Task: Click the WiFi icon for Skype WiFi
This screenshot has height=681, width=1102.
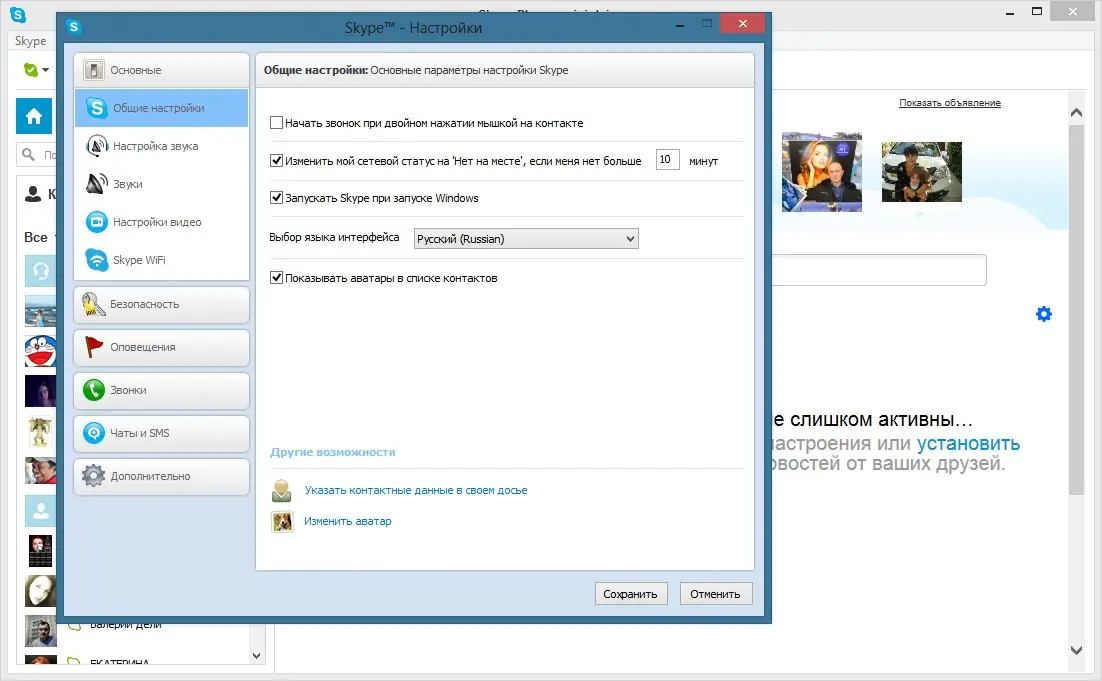Action: pyautogui.click(x=96, y=259)
